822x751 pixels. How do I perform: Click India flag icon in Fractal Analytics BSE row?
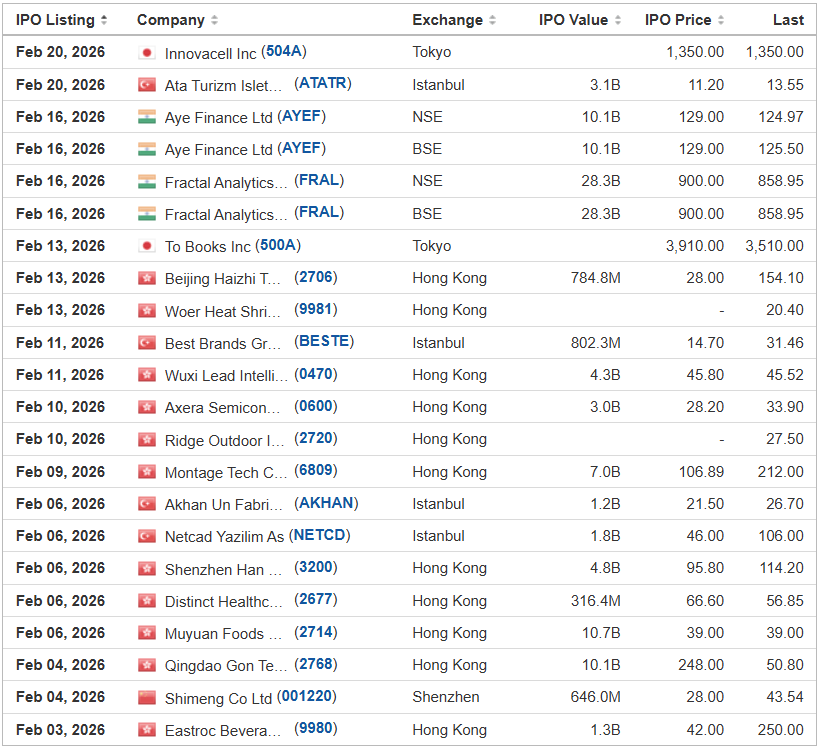pyautogui.click(x=147, y=214)
